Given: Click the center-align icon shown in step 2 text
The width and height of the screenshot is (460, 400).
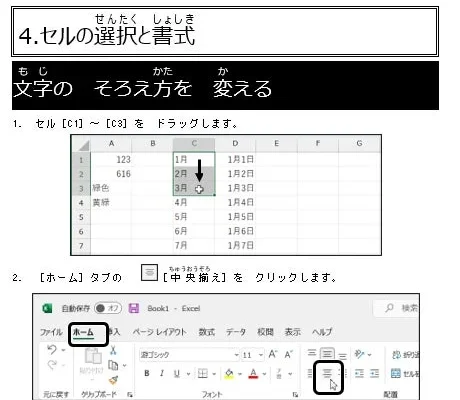Looking at the screenshot, I should coord(149,272).
